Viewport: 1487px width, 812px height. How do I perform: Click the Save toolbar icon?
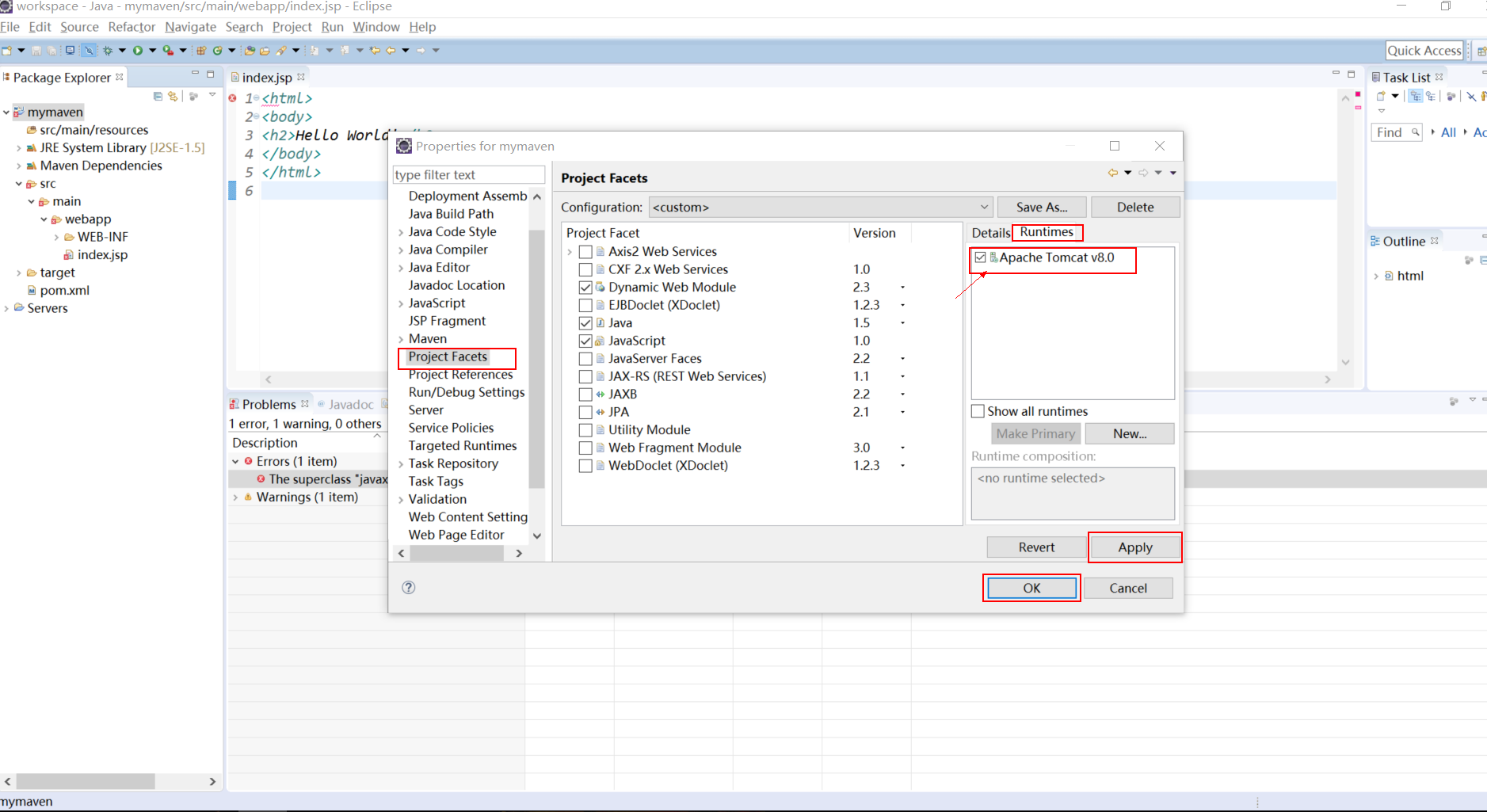click(x=36, y=51)
